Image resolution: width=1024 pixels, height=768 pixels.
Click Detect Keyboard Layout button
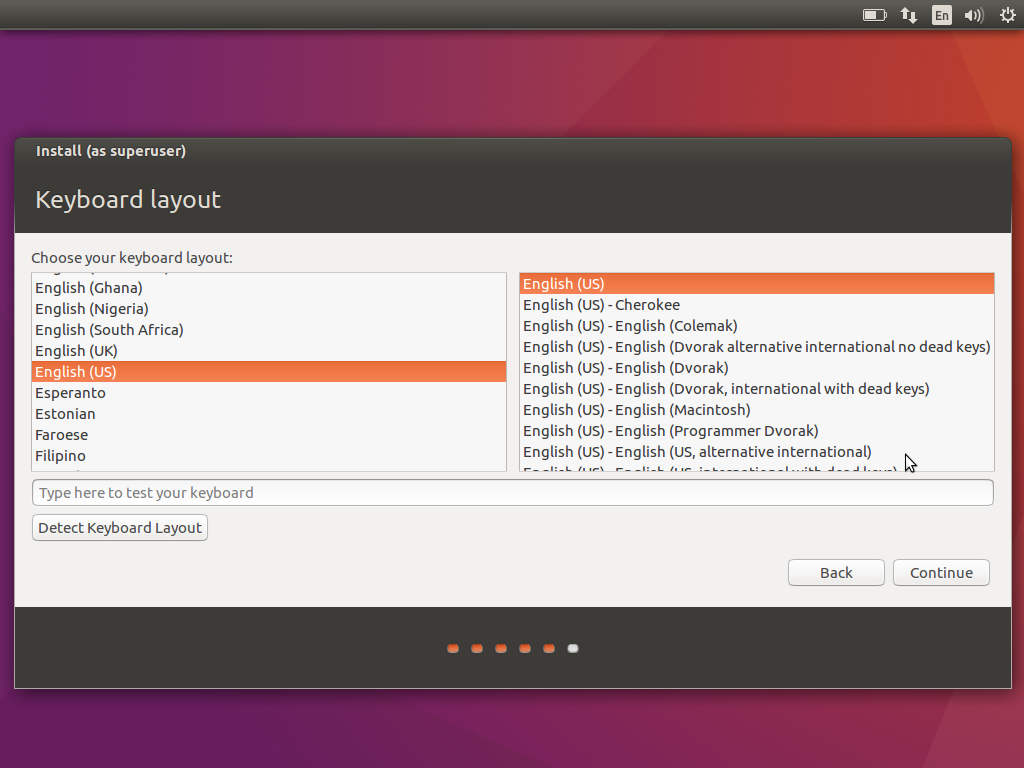click(x=120, y=528)
